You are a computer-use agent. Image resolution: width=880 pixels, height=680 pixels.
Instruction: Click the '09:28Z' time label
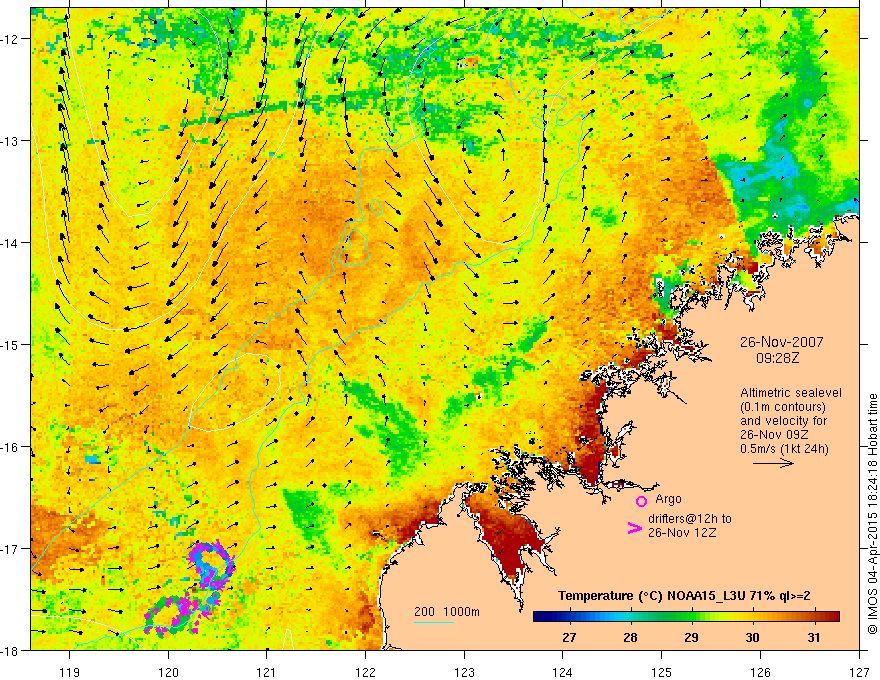(x=777, y=357)
